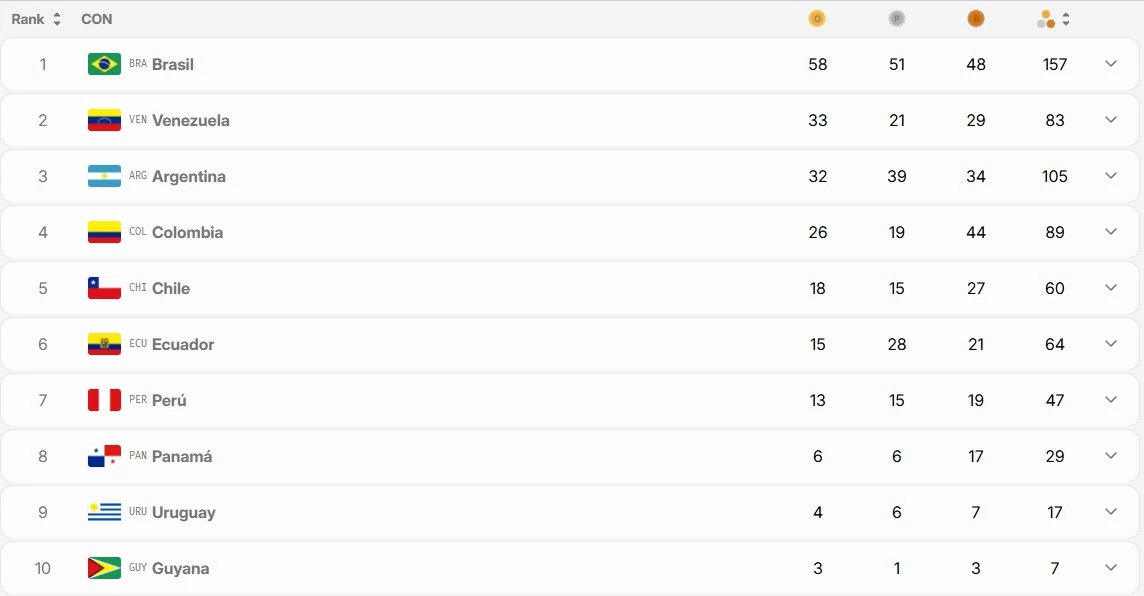Viewport: 1144px width, 596px height.
Task: Expand the Argentina row chevron
Action: [1110, 176]
